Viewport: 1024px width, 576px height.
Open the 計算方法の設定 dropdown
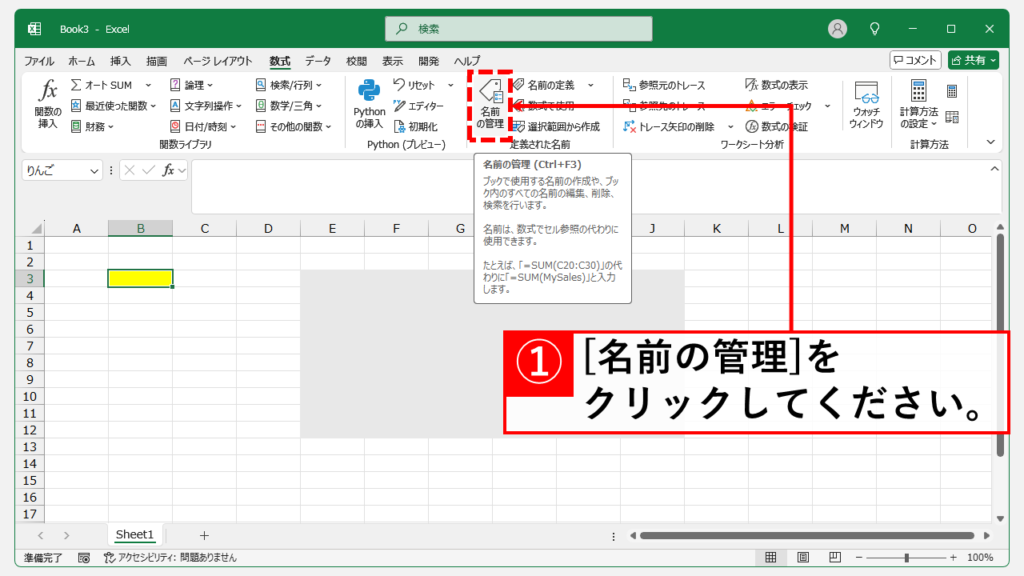point(918,105)
